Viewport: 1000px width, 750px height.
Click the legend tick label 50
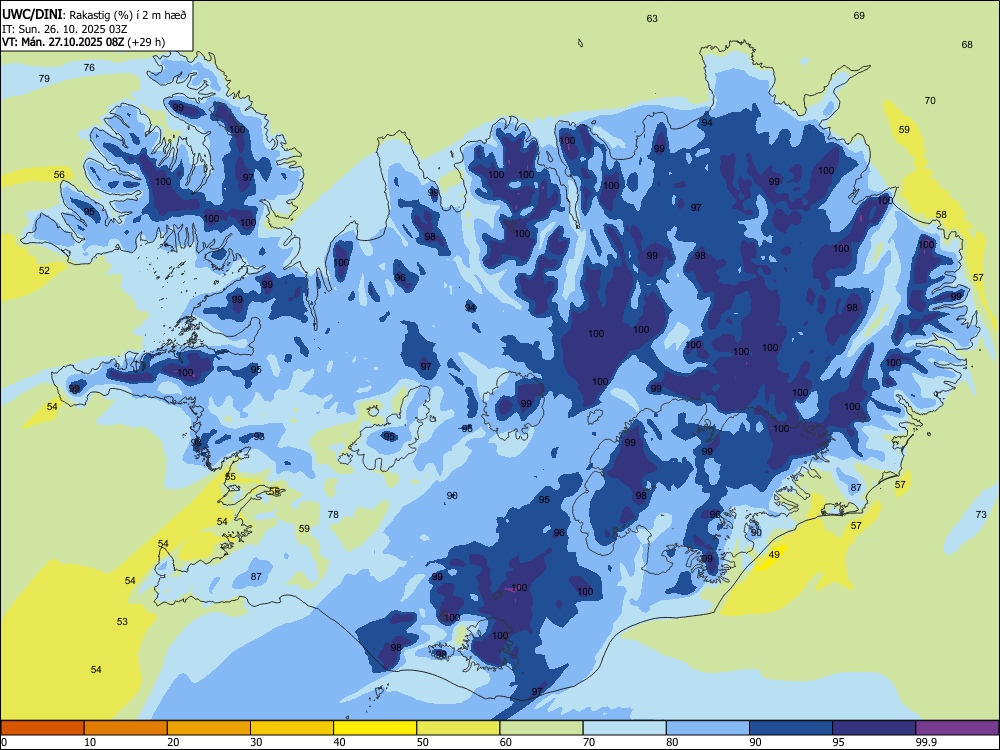coord(423,742)
